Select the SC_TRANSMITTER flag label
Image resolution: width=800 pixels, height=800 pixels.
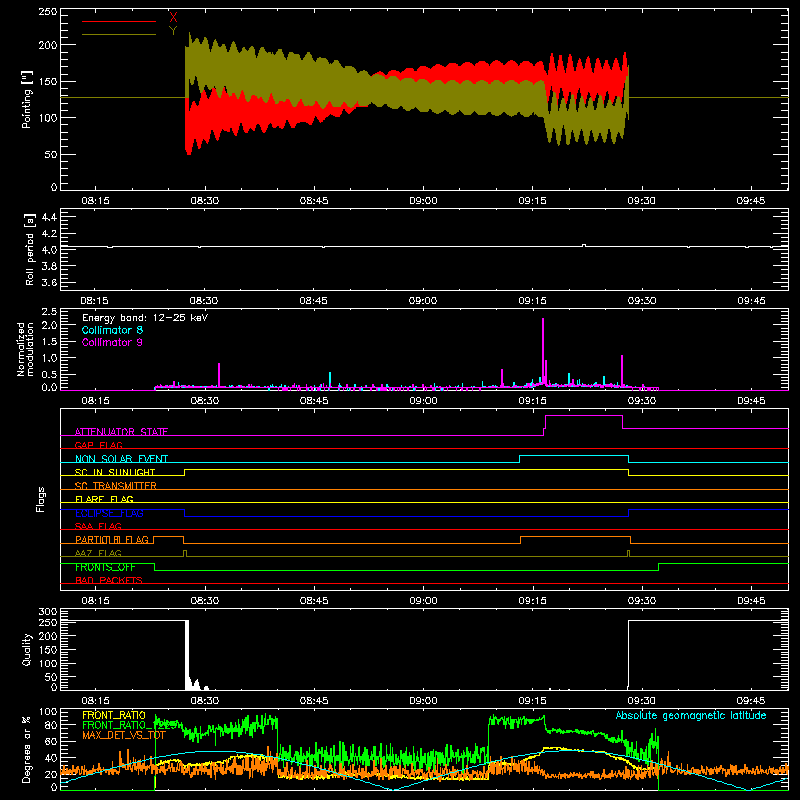point(116,486)
